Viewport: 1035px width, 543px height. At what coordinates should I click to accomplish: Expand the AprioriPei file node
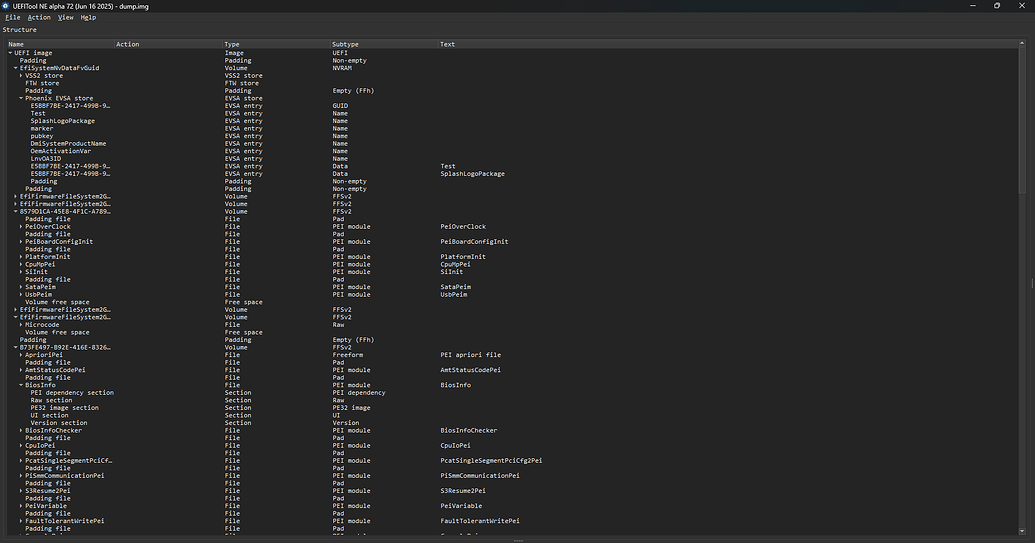[21, 355]
